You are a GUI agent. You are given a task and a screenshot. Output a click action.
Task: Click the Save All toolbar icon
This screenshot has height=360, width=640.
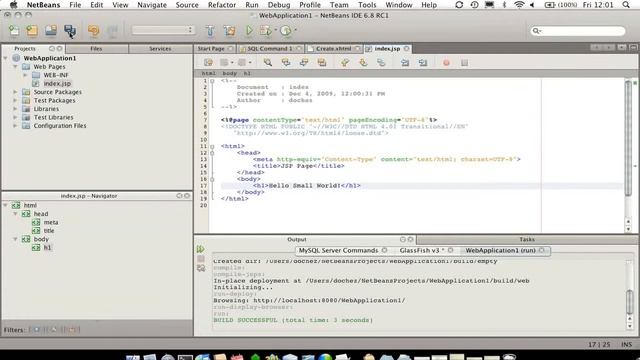(x=70, y=31)
